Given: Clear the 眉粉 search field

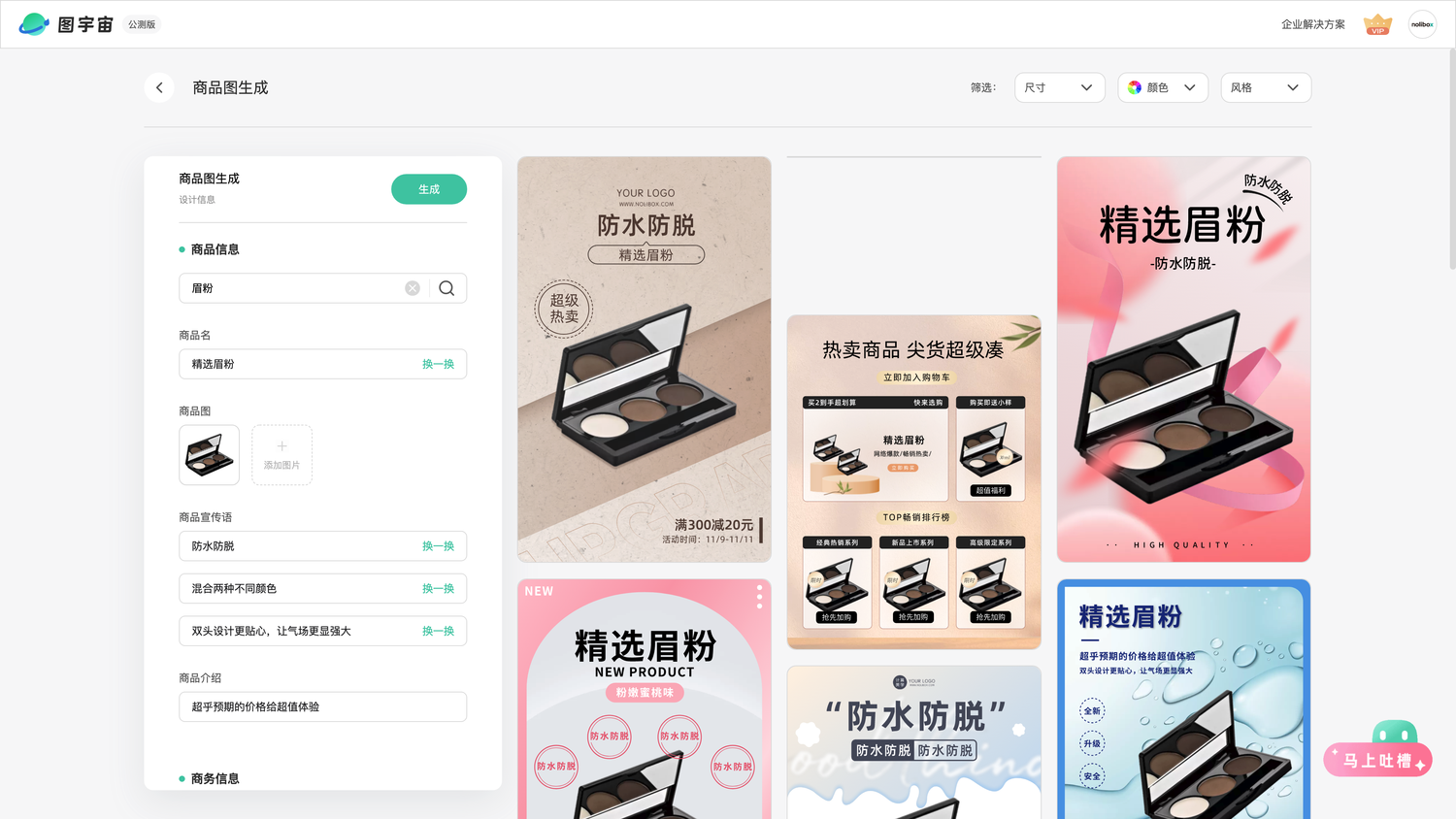Looking at the screenshot, I should (413, 288).
